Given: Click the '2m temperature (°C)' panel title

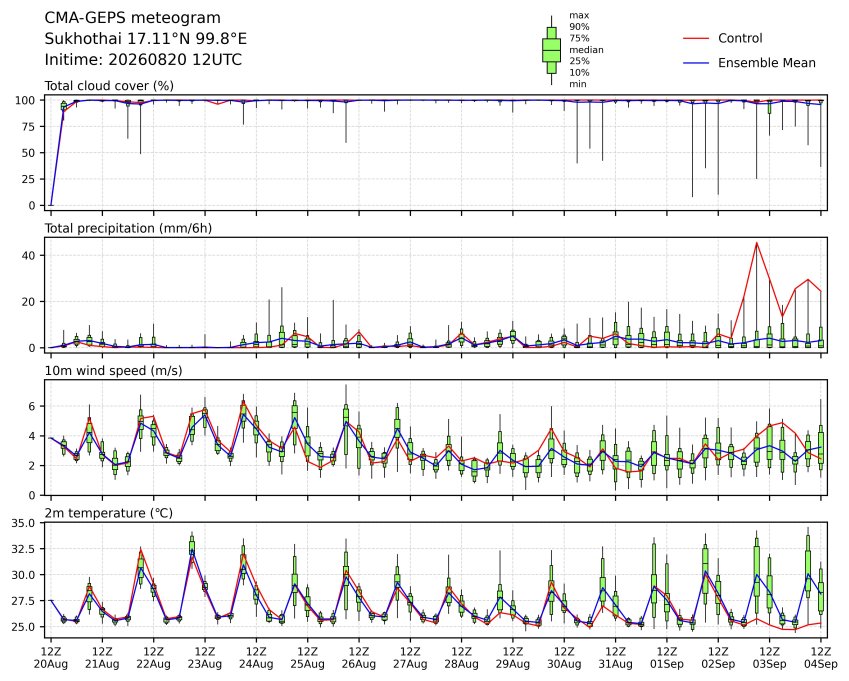Looking at the screenshot, I should [108, 513].
